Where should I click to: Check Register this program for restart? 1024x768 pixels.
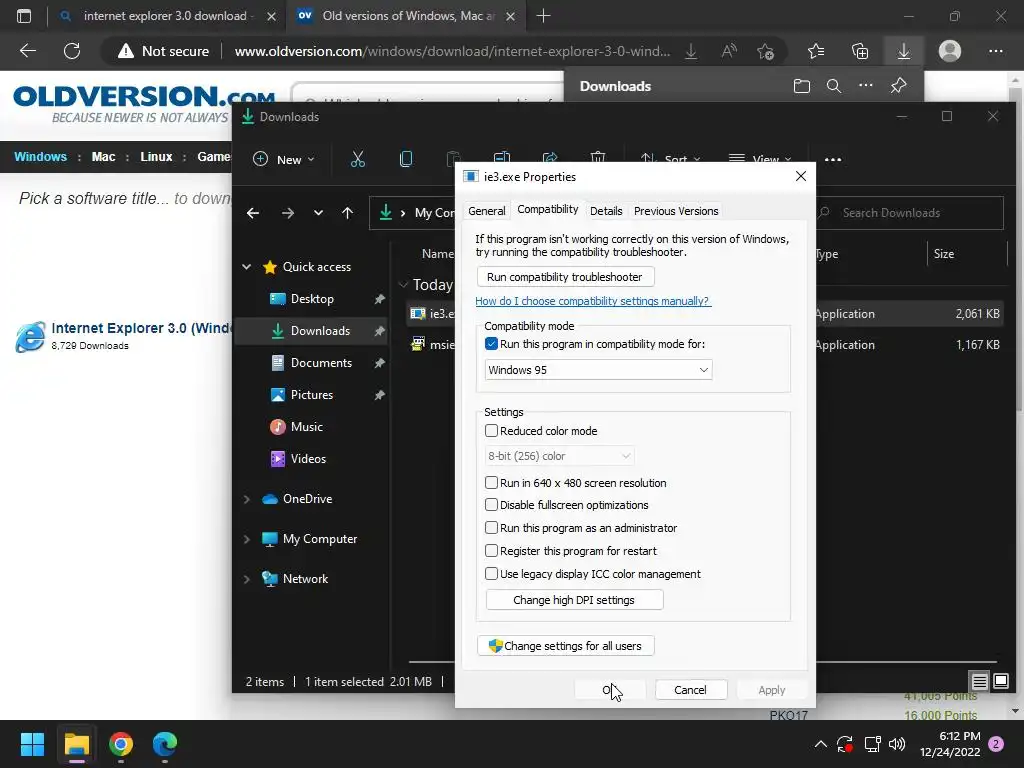tap(492, 551)
